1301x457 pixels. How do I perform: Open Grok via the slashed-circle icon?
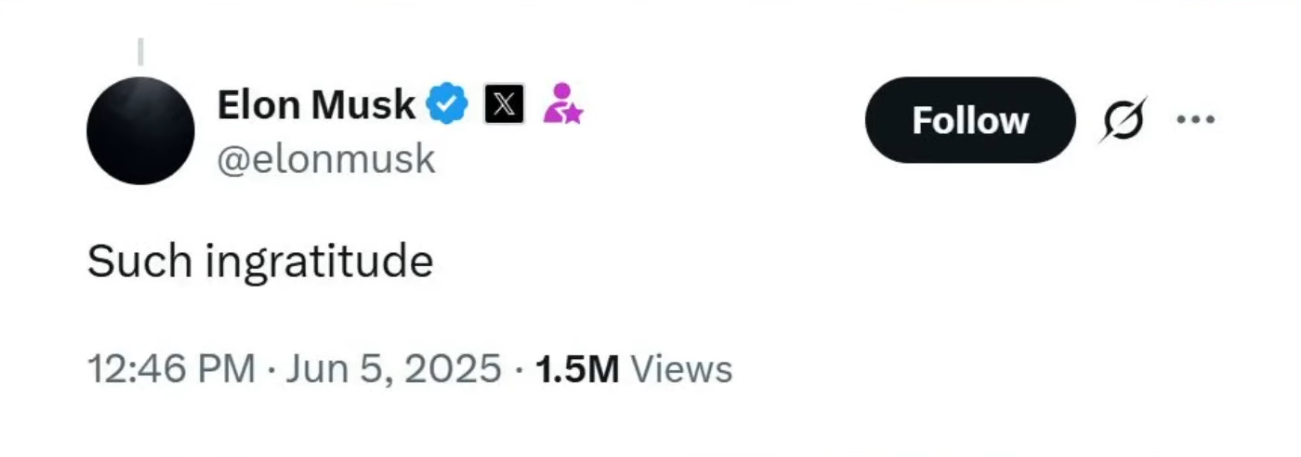[x=1123, y=121]
